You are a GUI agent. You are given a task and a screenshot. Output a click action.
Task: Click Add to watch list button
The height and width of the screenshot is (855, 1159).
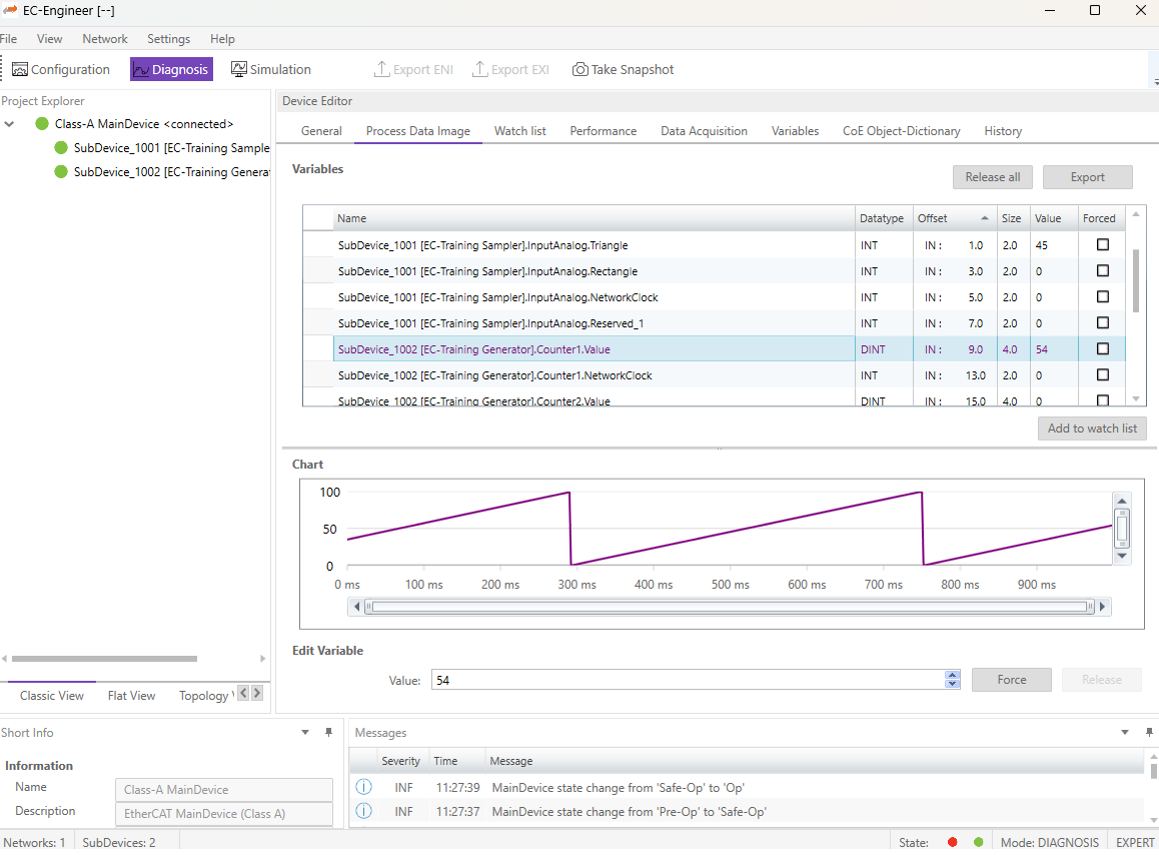pyautogui.click(x=1092, y=428)
